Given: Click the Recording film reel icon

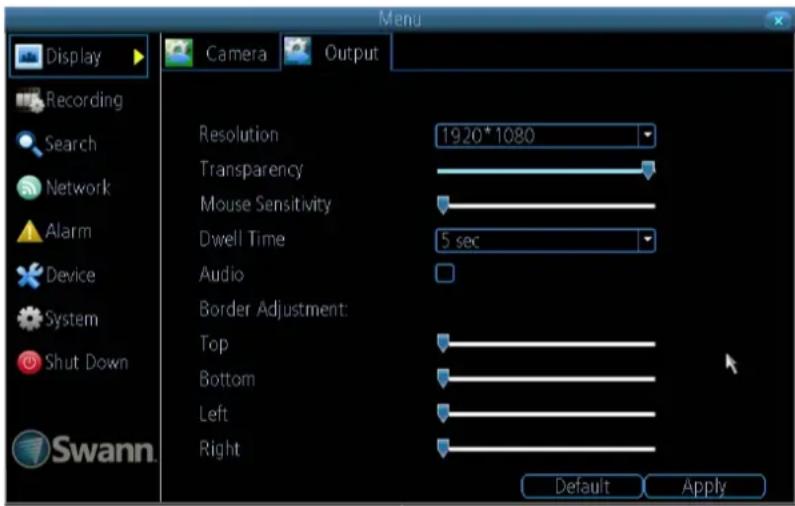Looking at the screenshot, I should coord(29,100).
